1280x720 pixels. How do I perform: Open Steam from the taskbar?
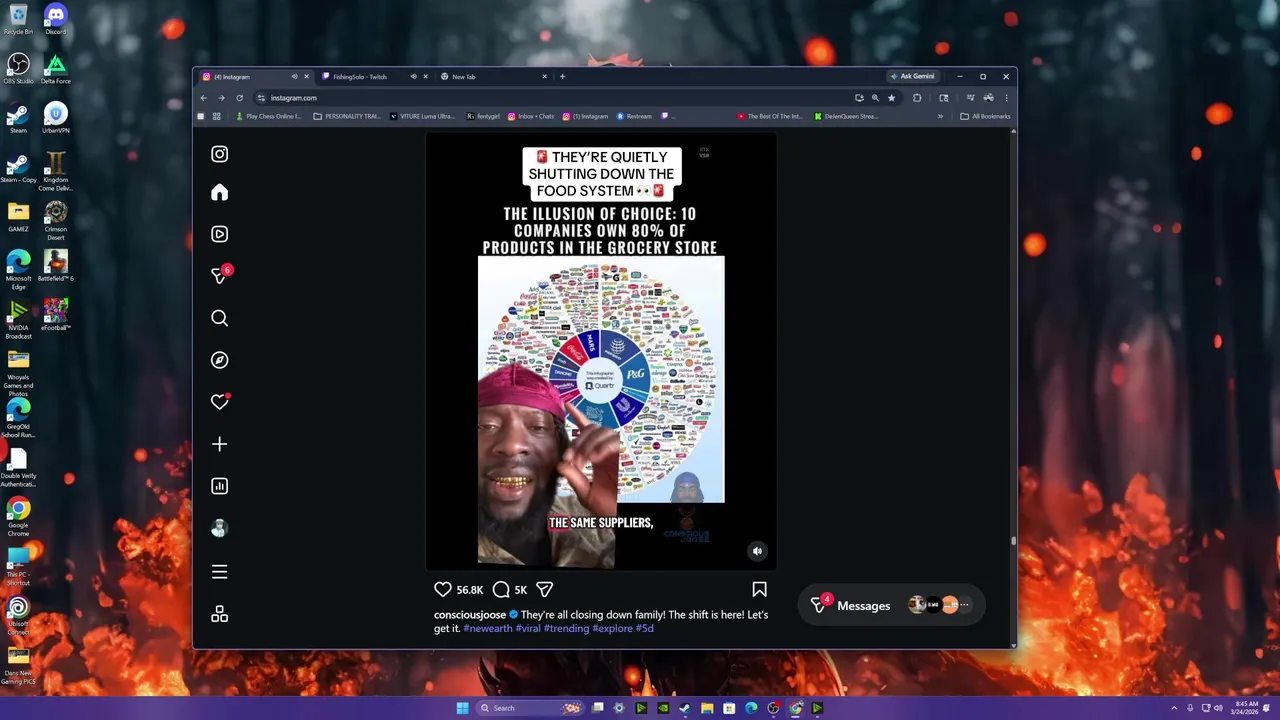point(685,708)
